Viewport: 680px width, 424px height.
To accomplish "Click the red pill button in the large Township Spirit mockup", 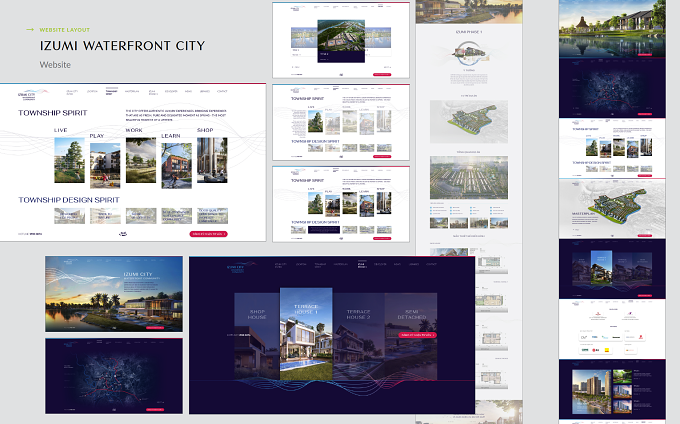I will tap(209, 234).
